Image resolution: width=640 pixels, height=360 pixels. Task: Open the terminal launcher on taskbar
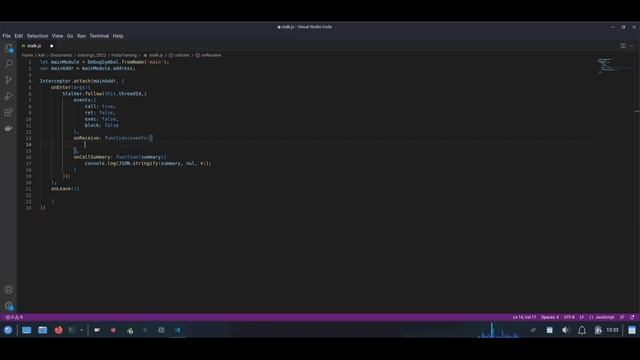pos(71,330)
